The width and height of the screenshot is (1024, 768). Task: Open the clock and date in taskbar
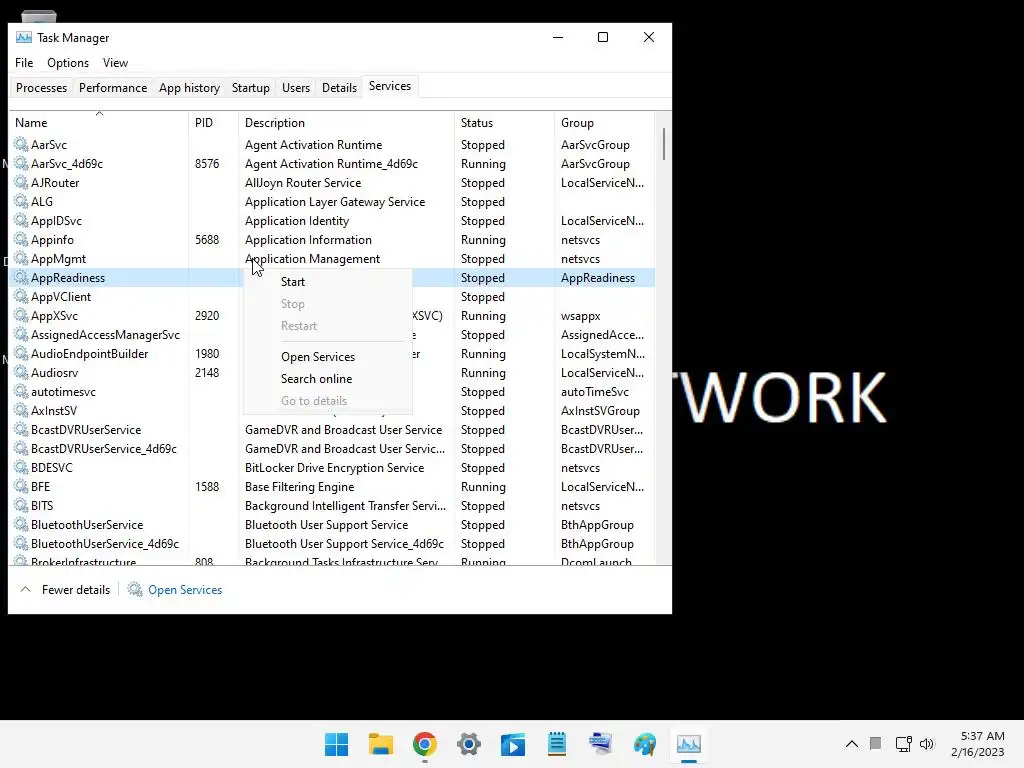[x=978, y=744]
